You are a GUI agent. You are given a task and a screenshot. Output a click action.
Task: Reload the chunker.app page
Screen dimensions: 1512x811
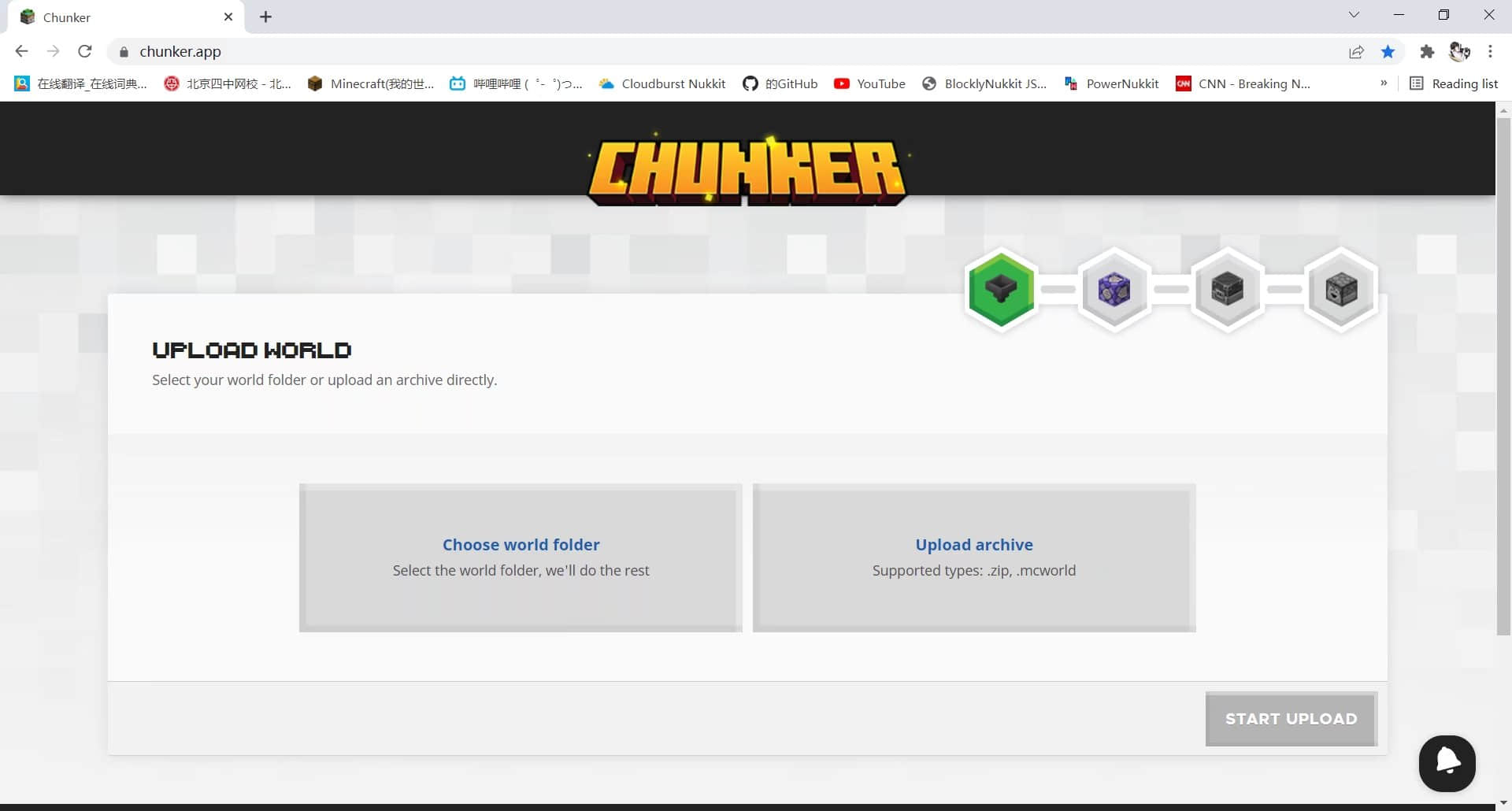tap(85, 51)
